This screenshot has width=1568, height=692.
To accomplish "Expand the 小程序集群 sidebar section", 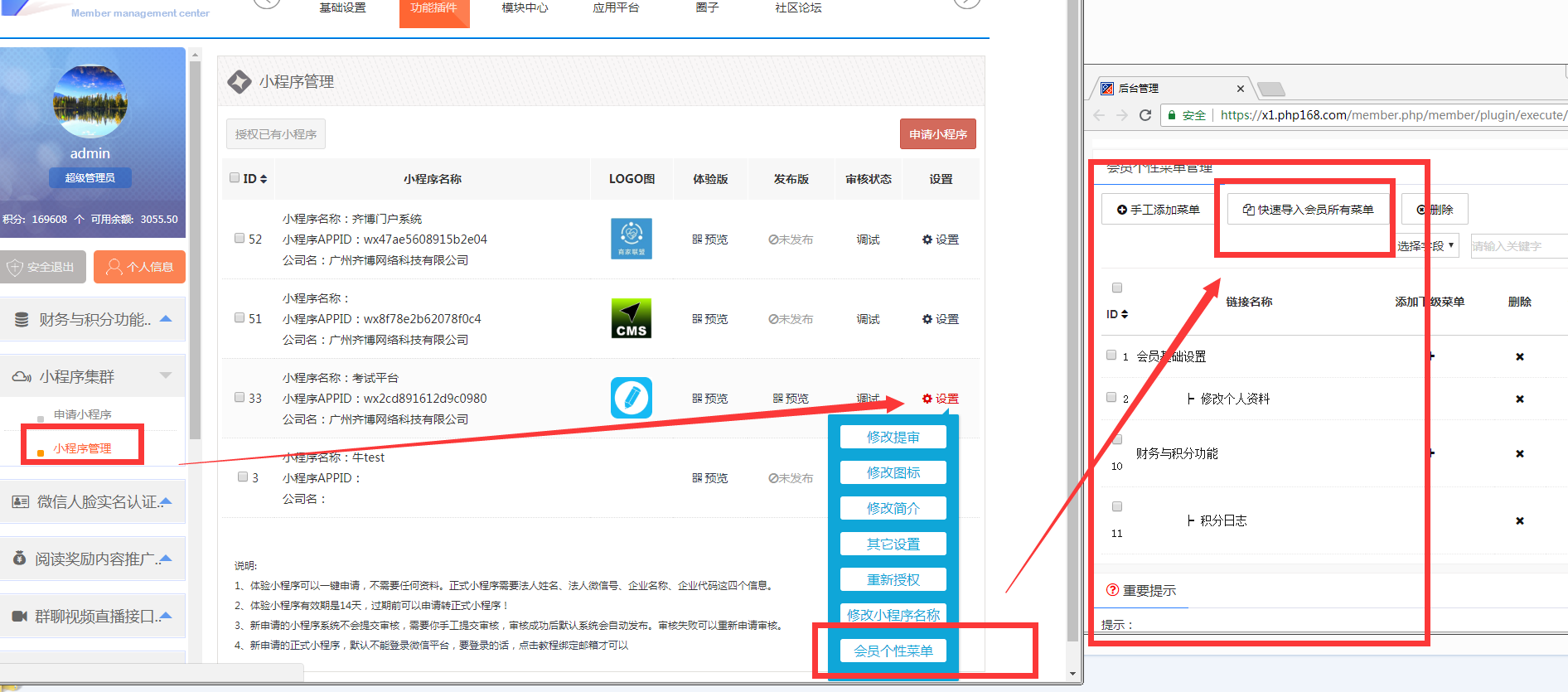I will pyautogui.click(x=92, y=377).
